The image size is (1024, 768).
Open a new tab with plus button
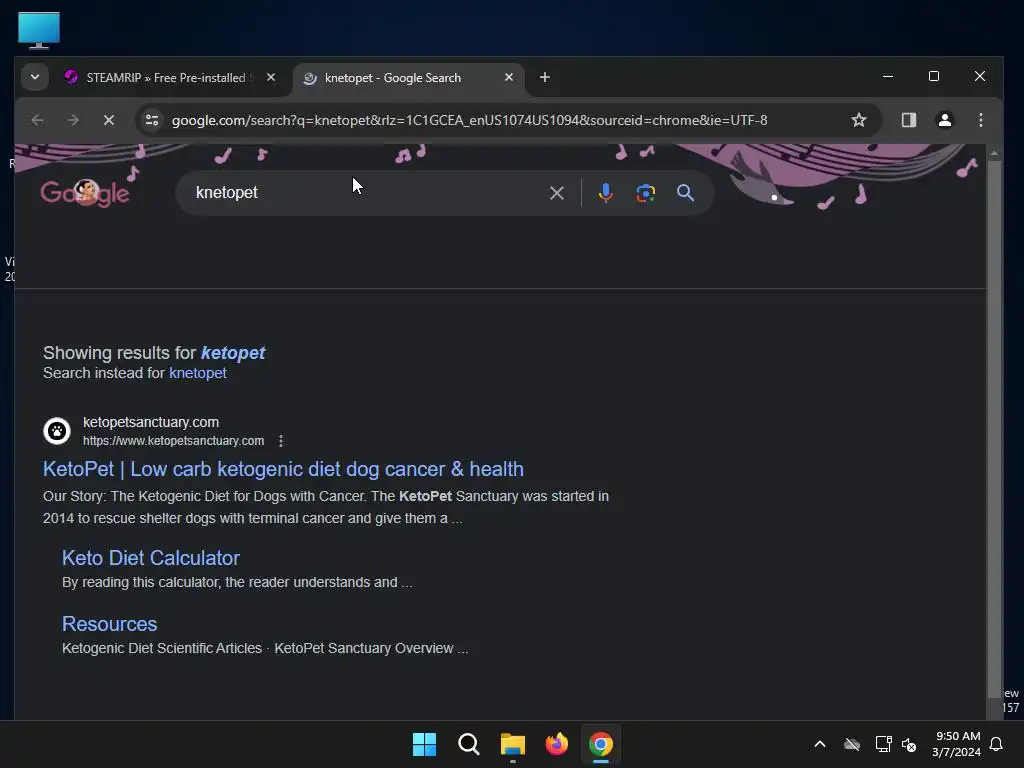545,77
